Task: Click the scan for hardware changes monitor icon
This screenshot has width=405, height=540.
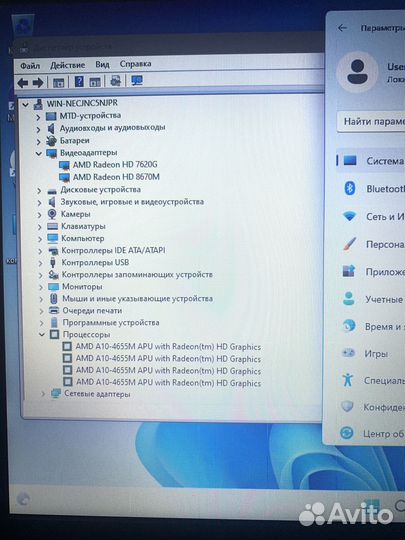Action: point(137,81)
